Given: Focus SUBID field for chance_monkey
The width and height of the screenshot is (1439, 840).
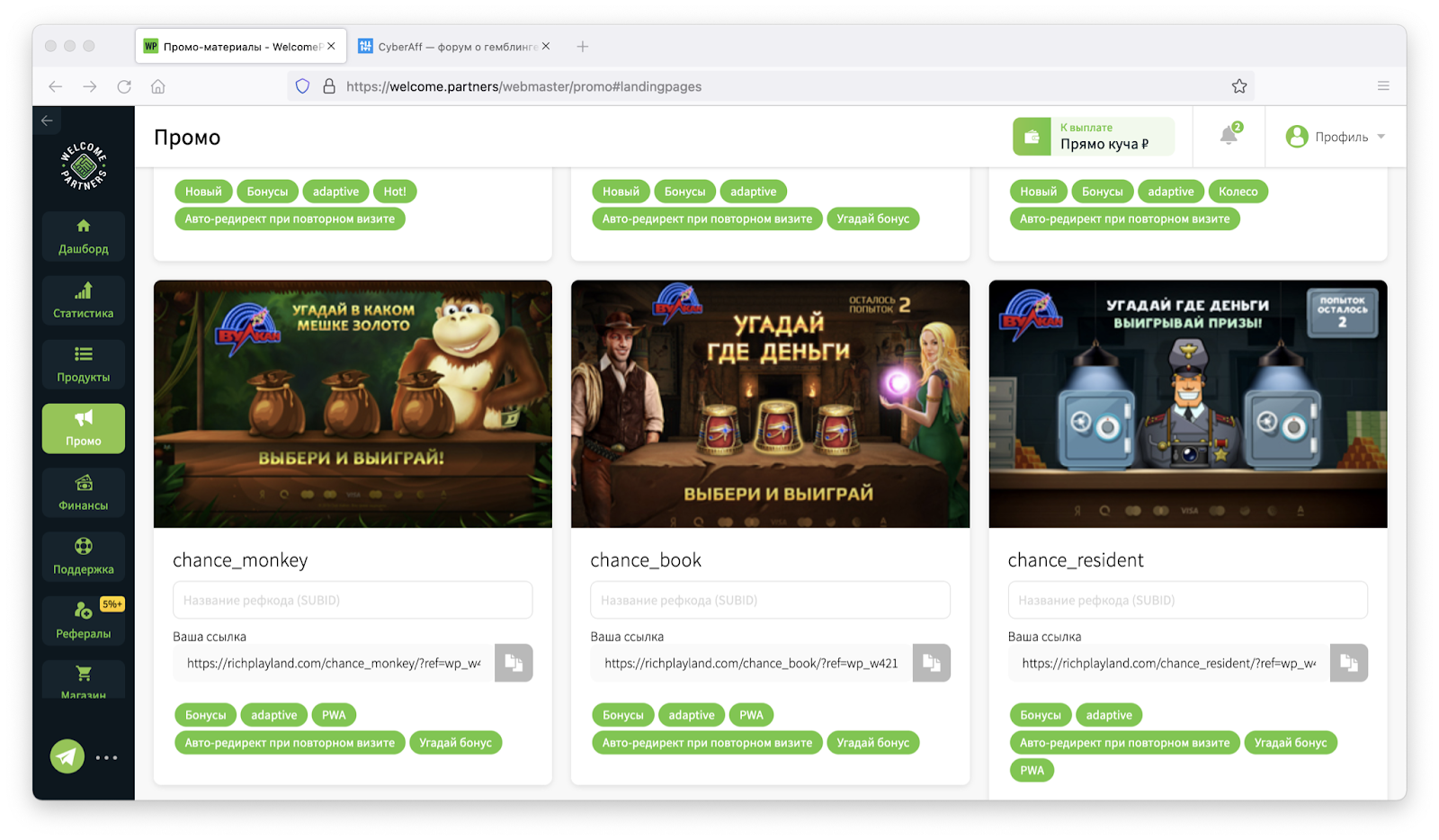Looking at the screenshot, I should [353, 600].
